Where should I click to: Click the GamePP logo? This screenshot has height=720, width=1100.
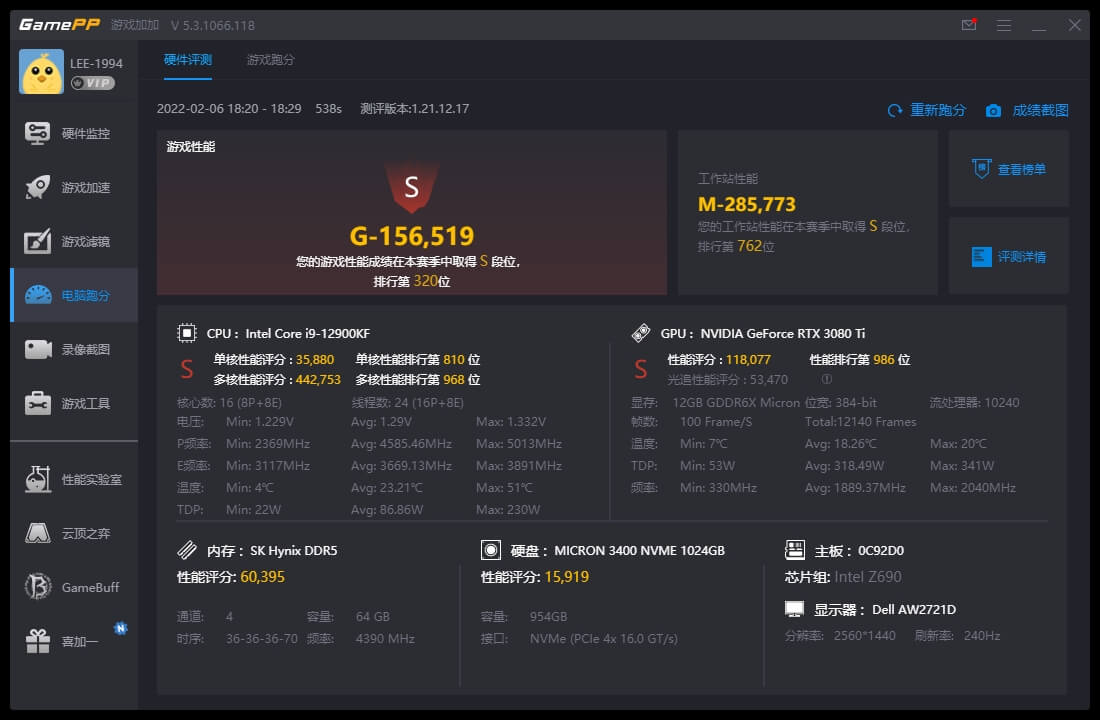click(x=60, y=25)
